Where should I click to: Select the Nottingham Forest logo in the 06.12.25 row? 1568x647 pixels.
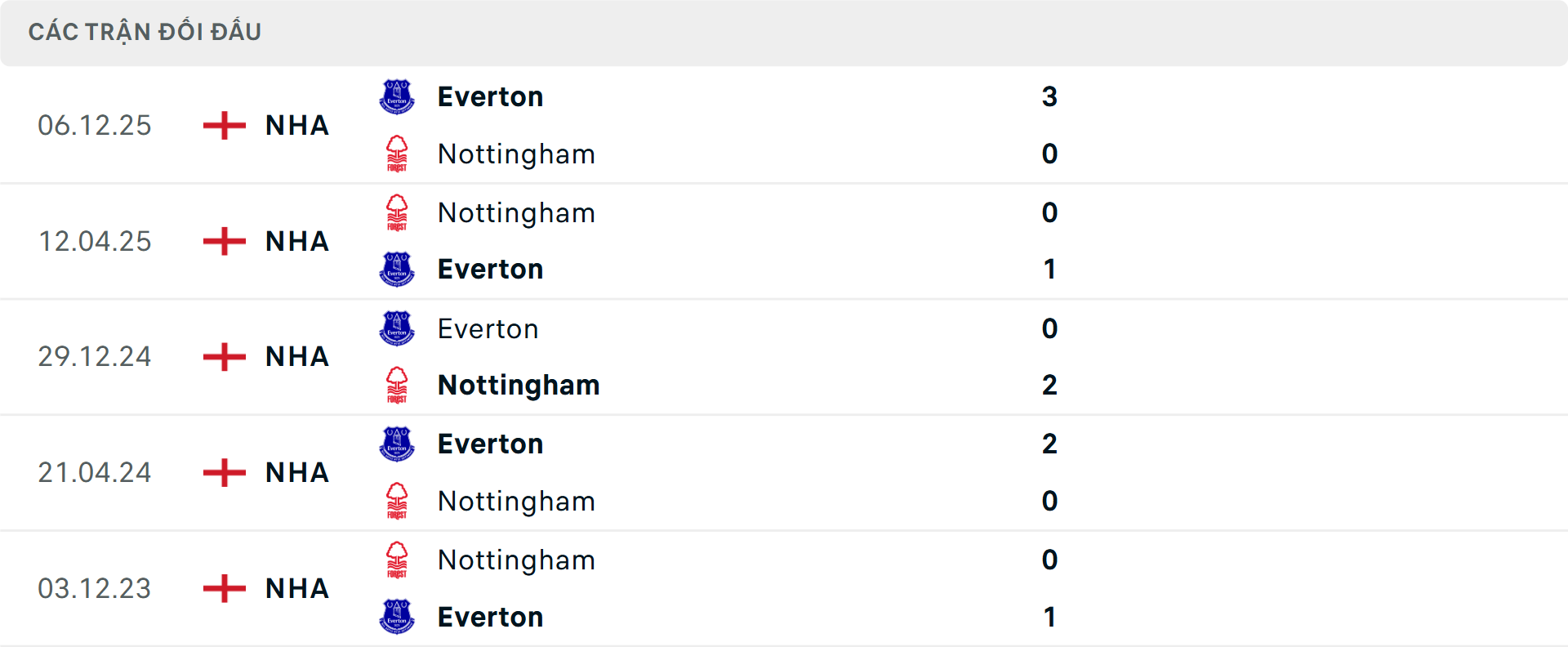click(397, 154)
